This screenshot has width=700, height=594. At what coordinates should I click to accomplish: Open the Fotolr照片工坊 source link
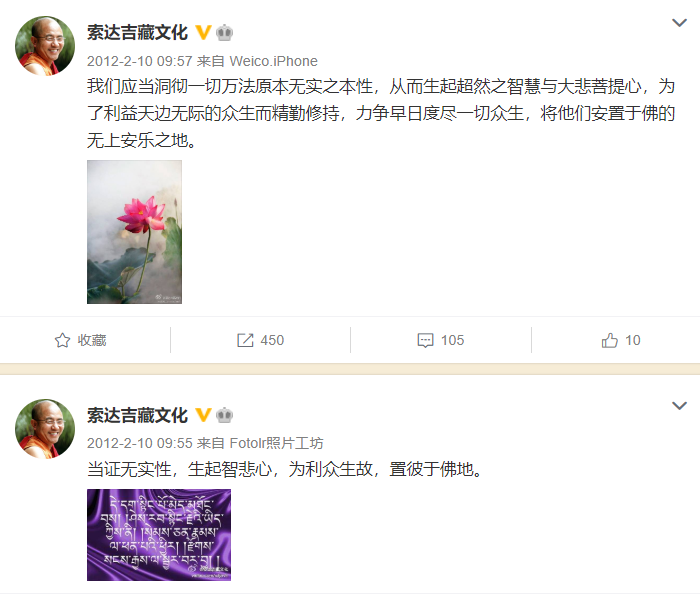pyautogui.click(x=276, y=443)
